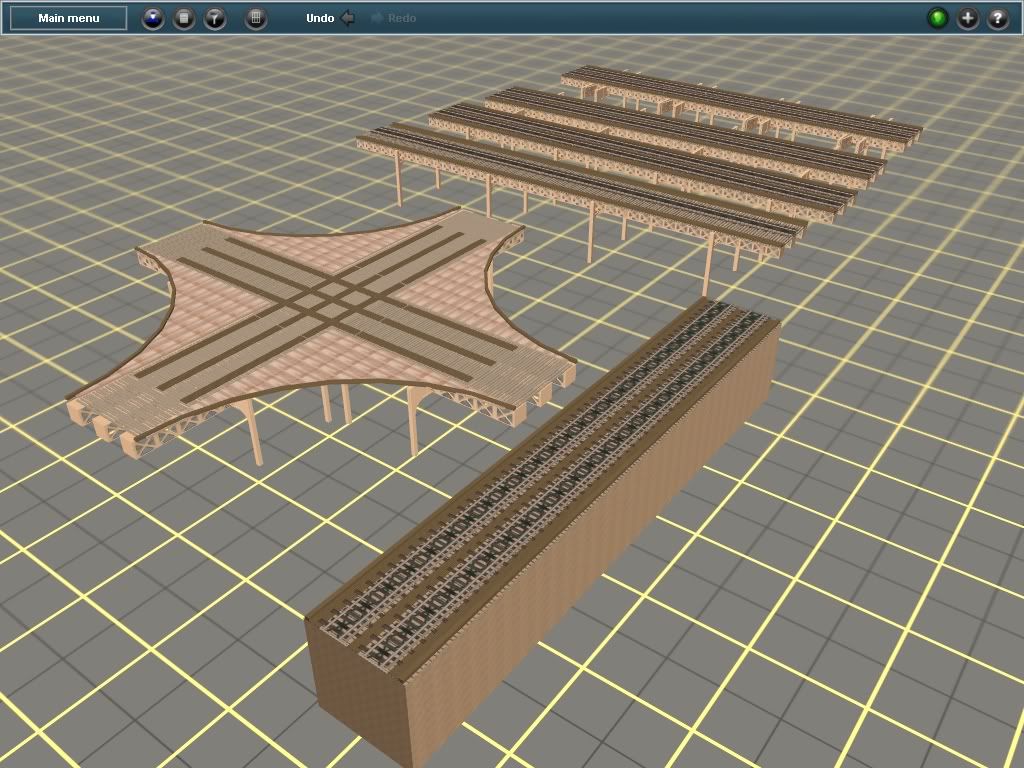Click the green status light indicator
The height and width of the screenshot is (768, 1024).
point(938,18)
